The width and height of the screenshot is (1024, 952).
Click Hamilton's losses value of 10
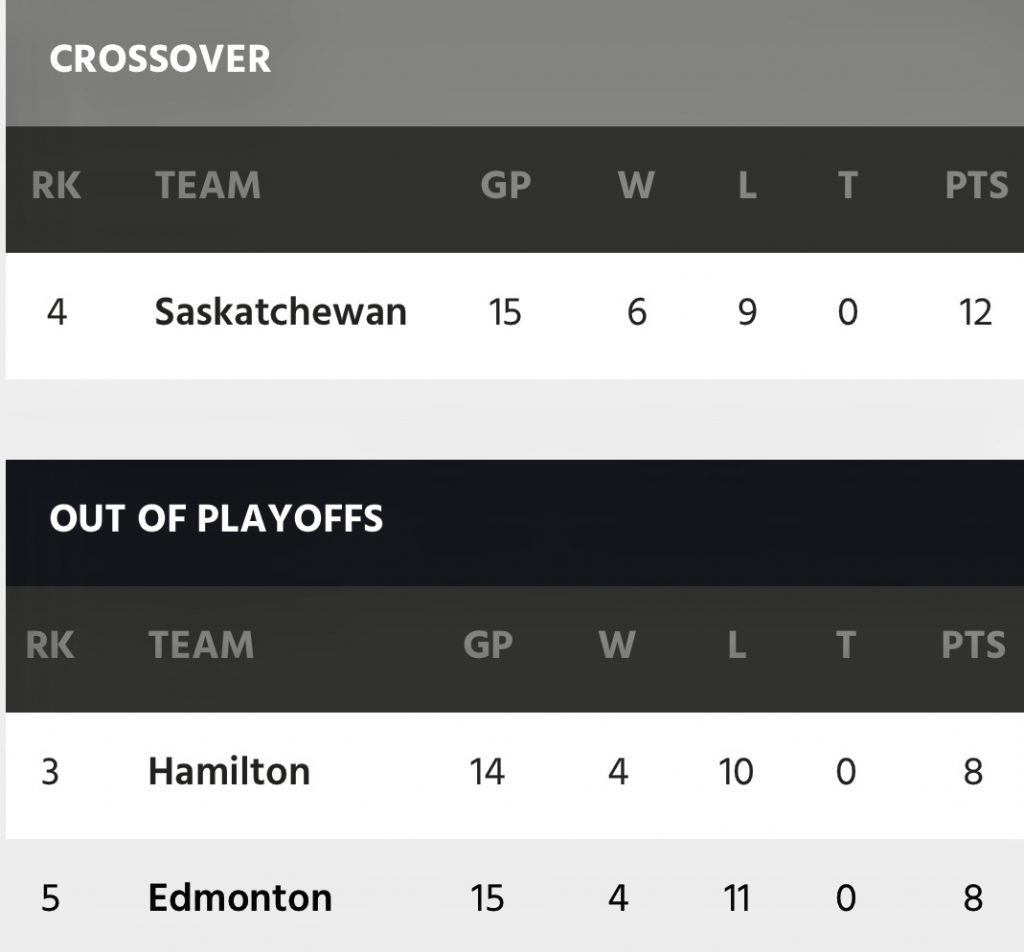(x=736, y=772)
